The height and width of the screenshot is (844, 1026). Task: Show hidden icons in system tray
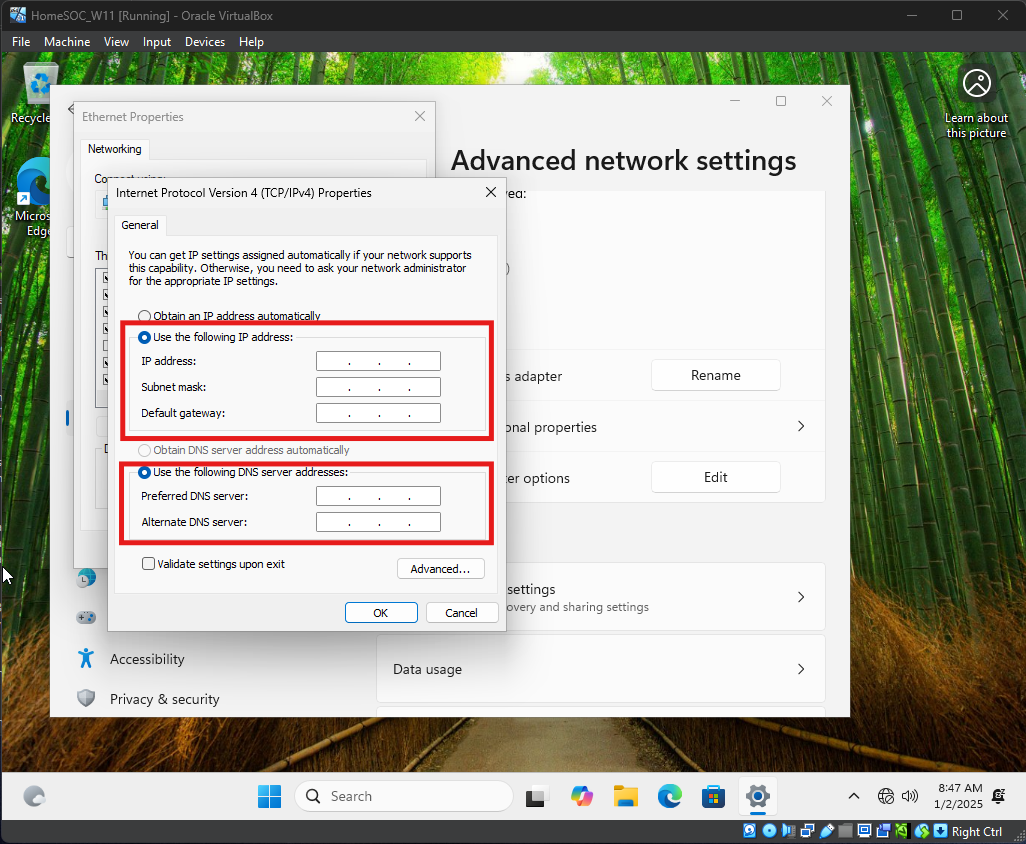pyautogui.click(x=853, y=796)
